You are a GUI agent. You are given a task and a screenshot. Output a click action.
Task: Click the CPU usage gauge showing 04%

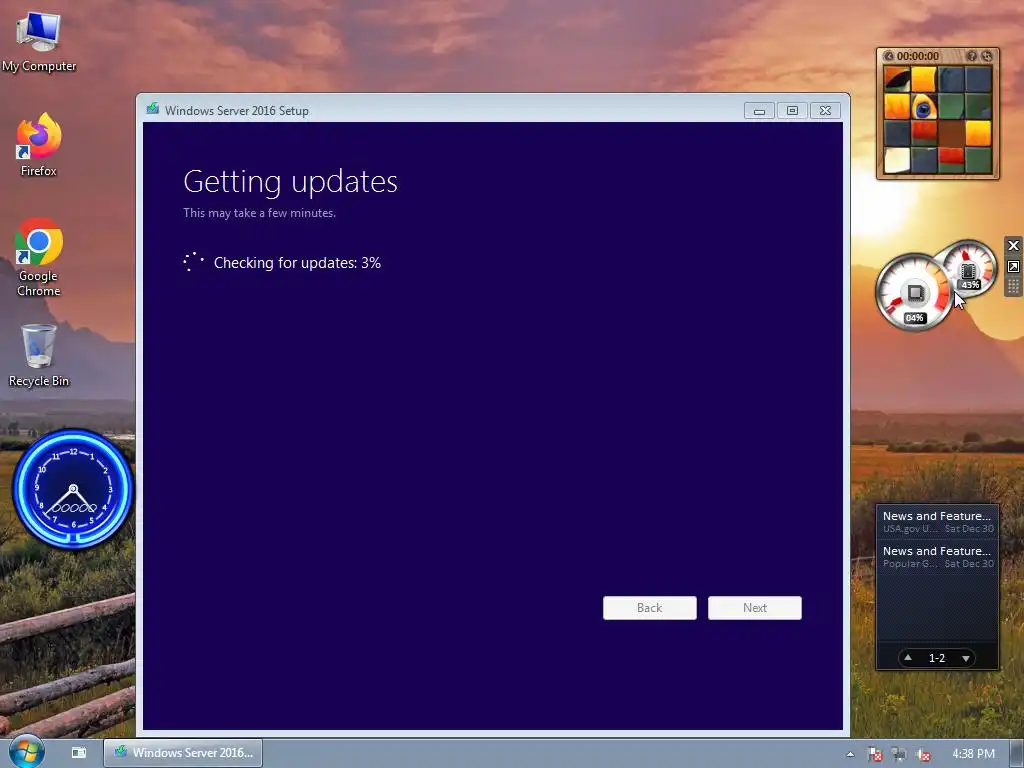tap(914, 292)
